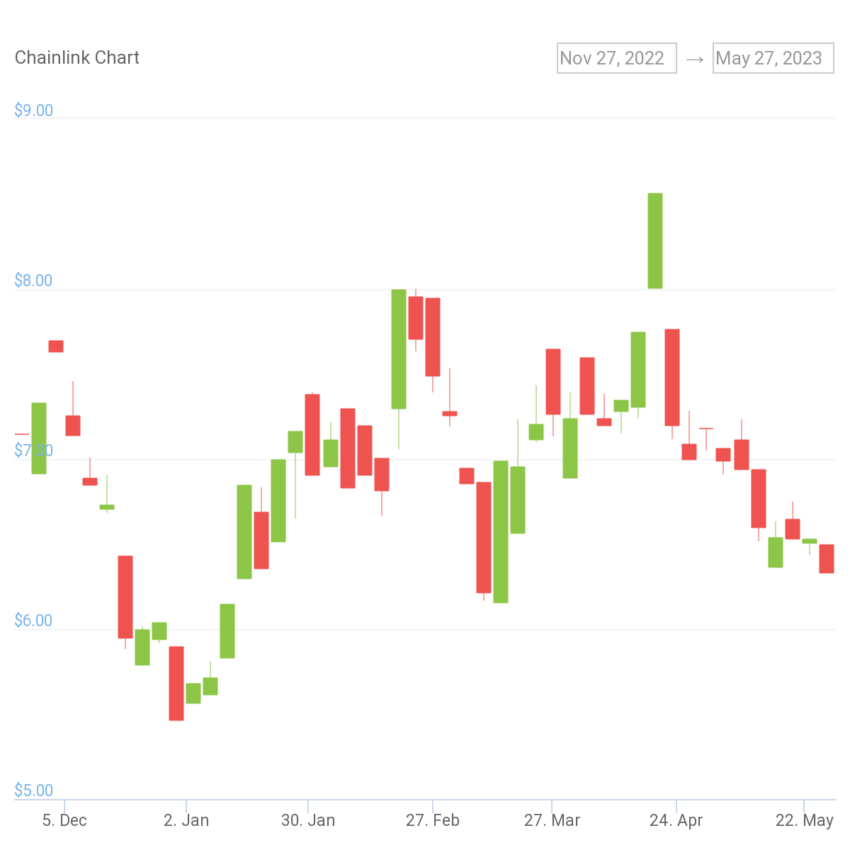Click the arrow between date fields
The width and height of the screenshot is (850, 850).
coord(694,59)
